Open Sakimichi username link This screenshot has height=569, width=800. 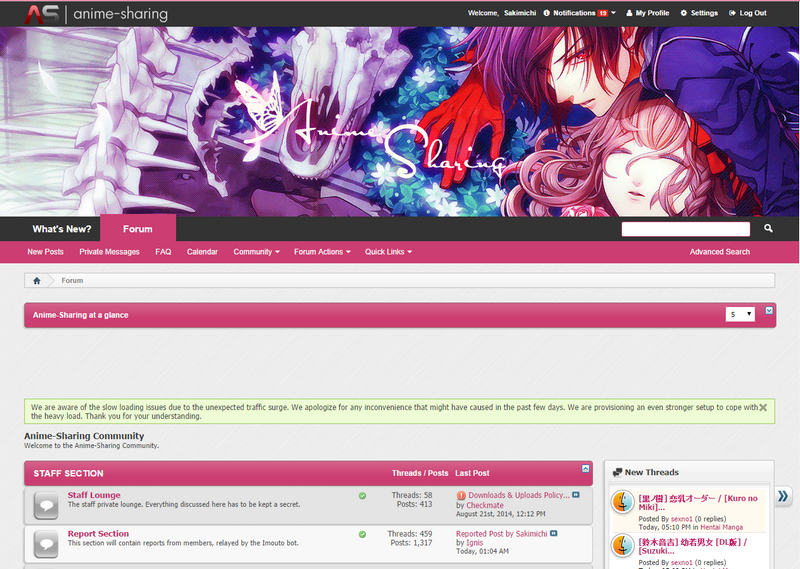pos(520,13)
